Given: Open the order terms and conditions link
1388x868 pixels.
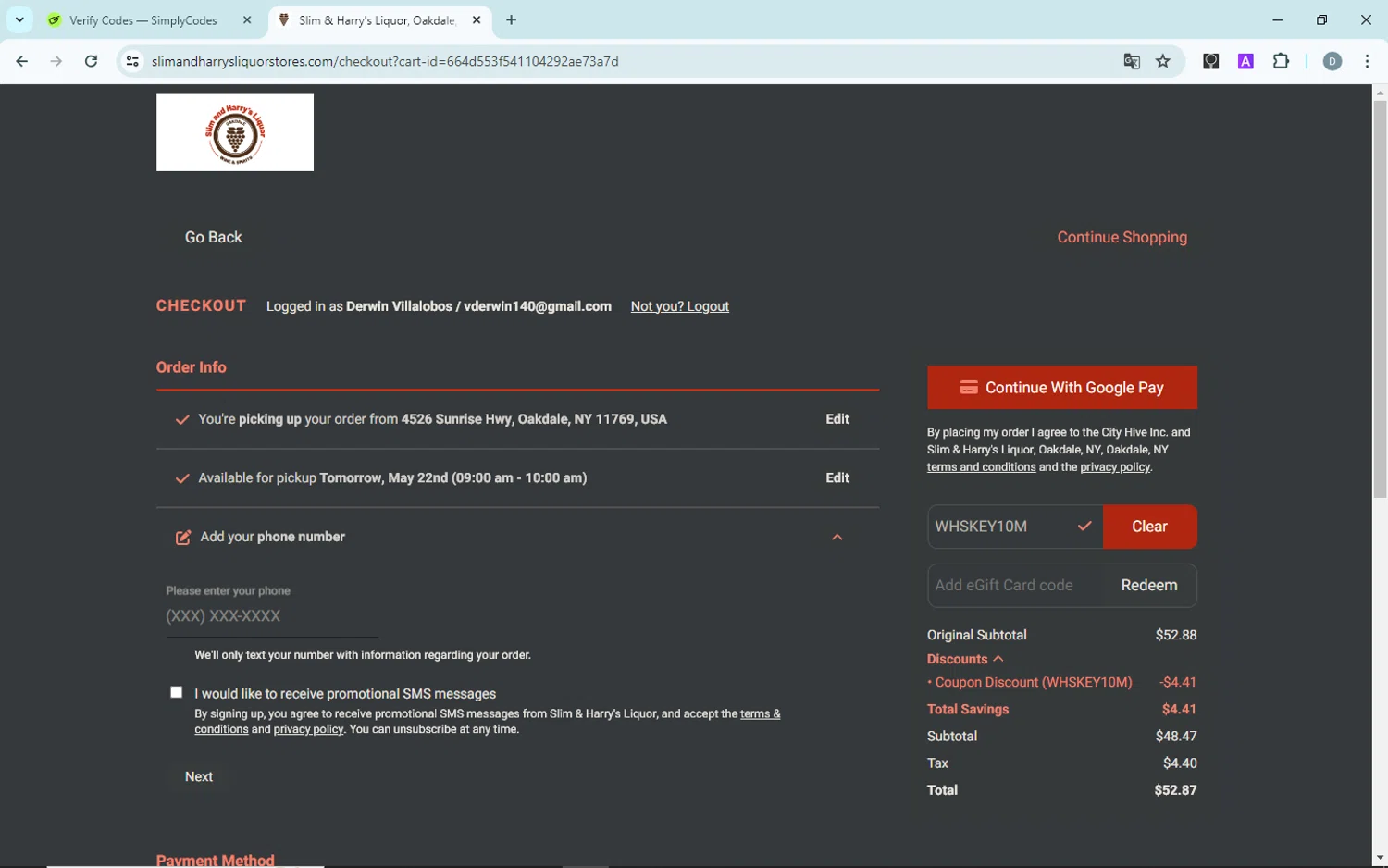Looking at the screenshot, I should [981, 467].
